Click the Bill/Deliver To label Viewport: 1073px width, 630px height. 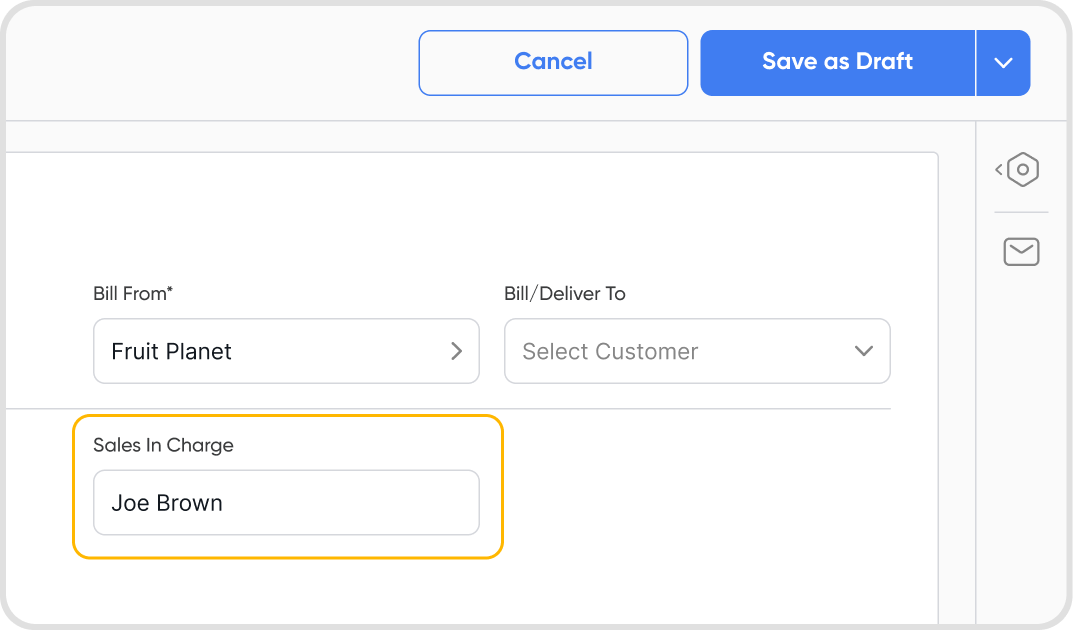coord(565,294)
